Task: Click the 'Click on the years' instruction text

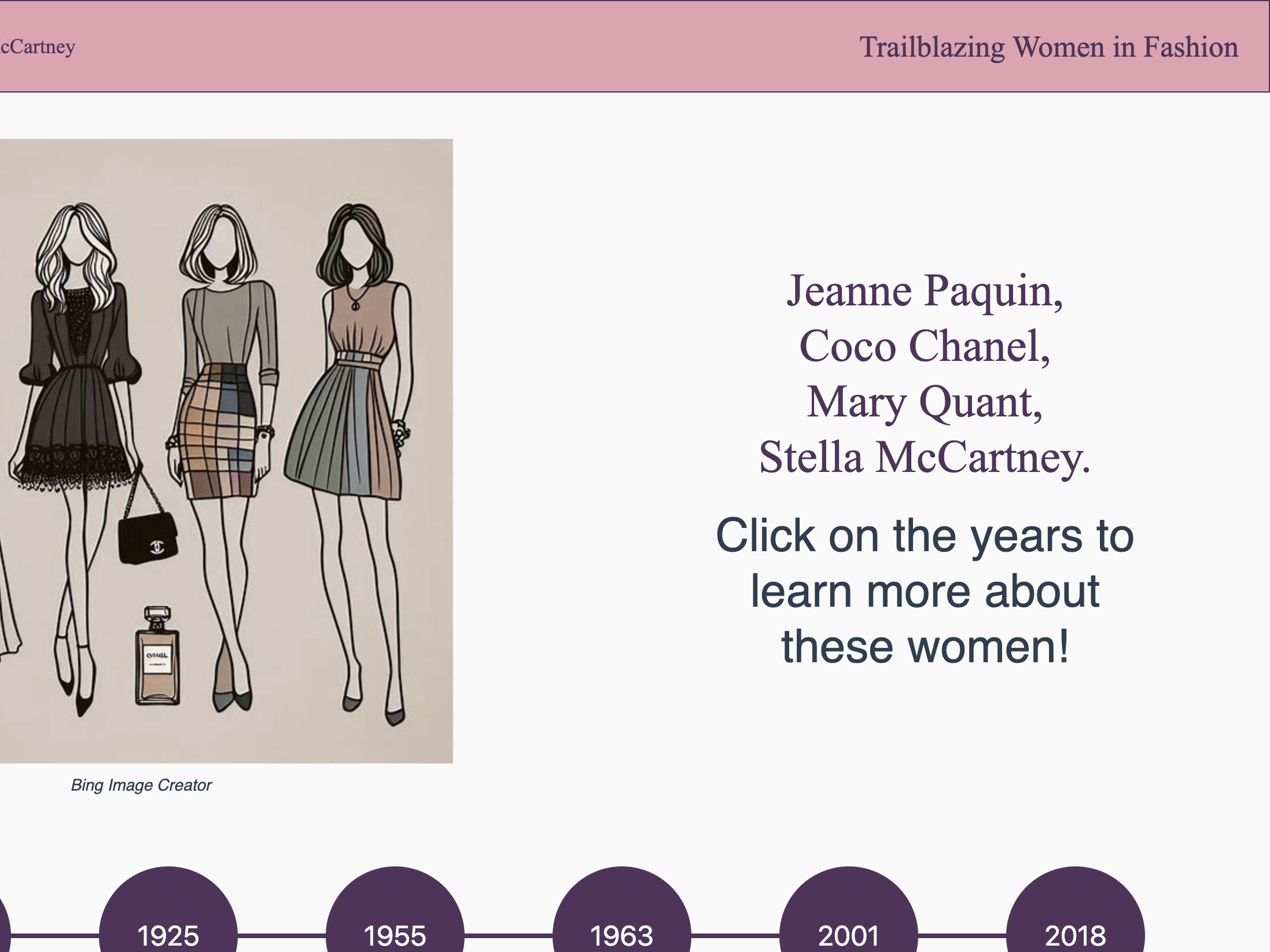Action: pos(924,591)
